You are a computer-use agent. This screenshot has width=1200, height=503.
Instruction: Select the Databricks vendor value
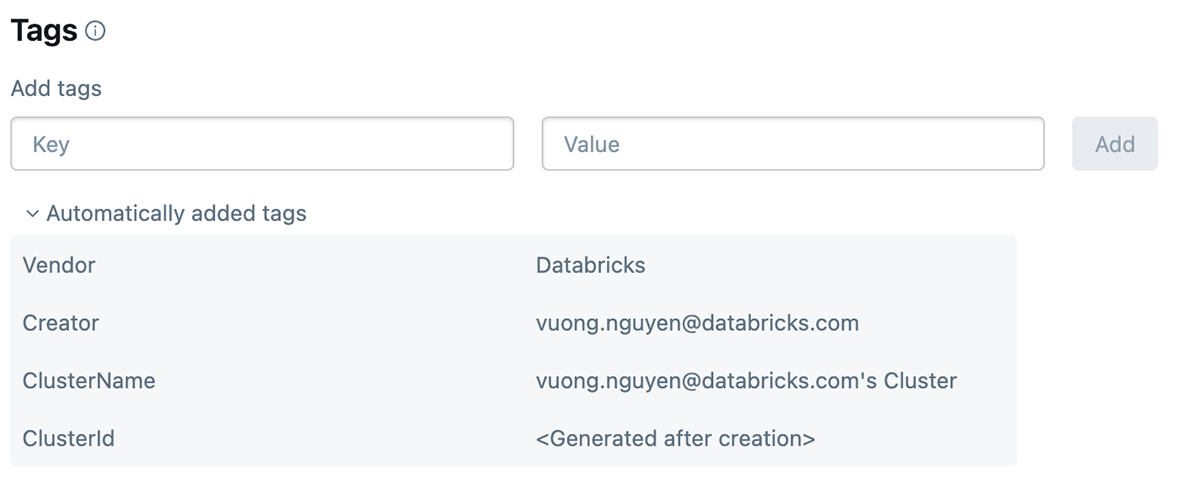[590, 265]
